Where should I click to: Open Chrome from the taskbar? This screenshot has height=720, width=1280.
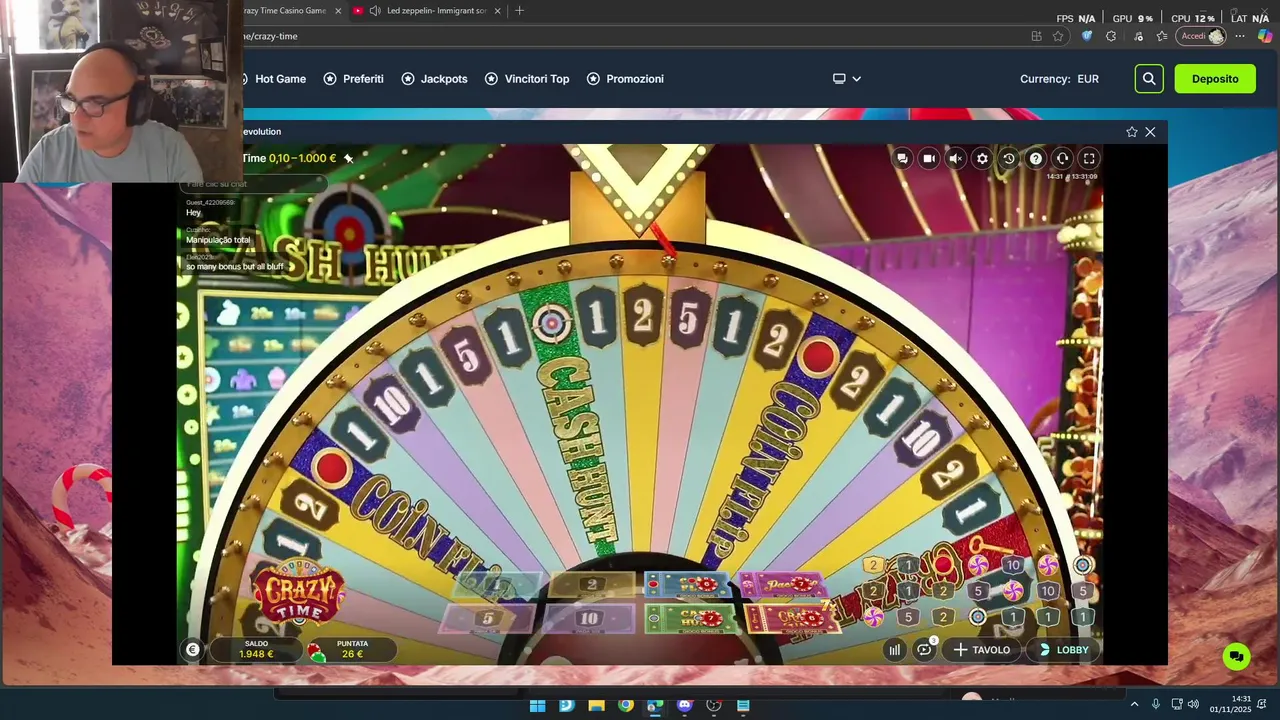click(626, 705)
